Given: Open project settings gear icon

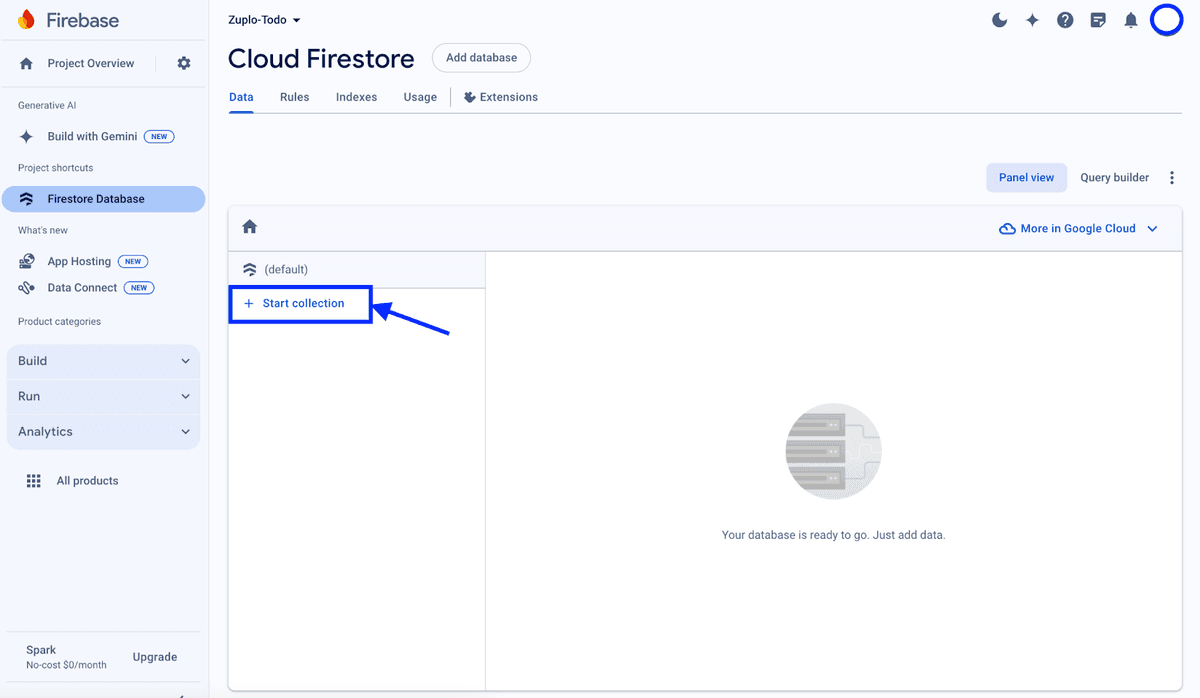Looking at the screenshot, I should point(184,63).
